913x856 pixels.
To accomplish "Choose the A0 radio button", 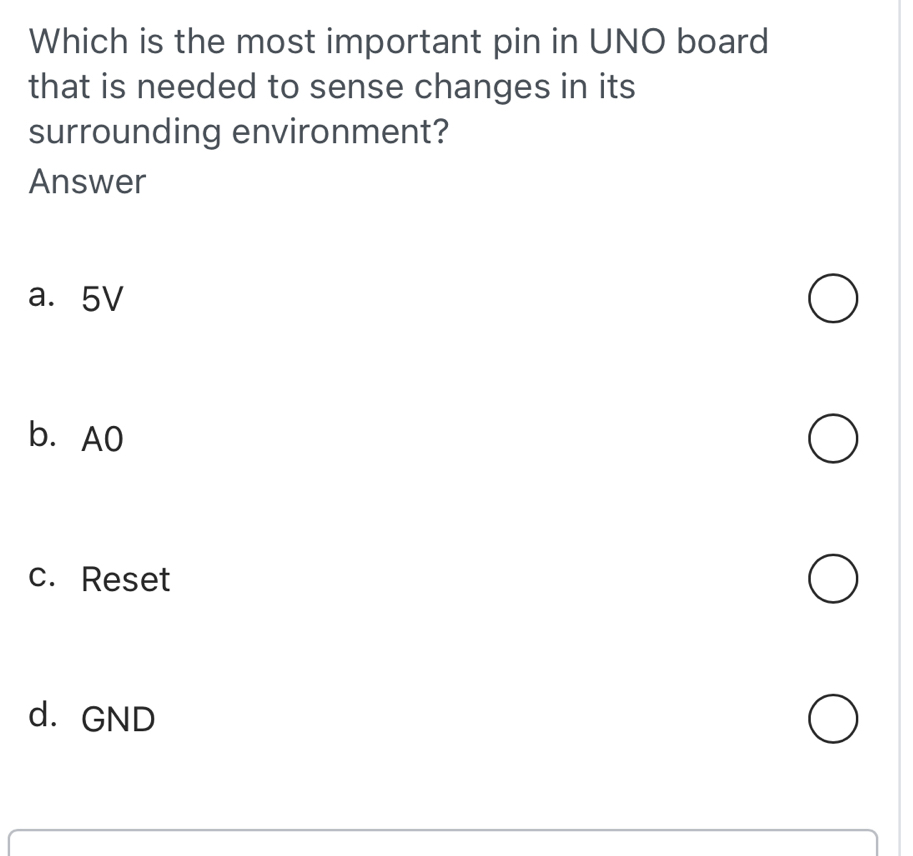I will (x=832, y=443).
